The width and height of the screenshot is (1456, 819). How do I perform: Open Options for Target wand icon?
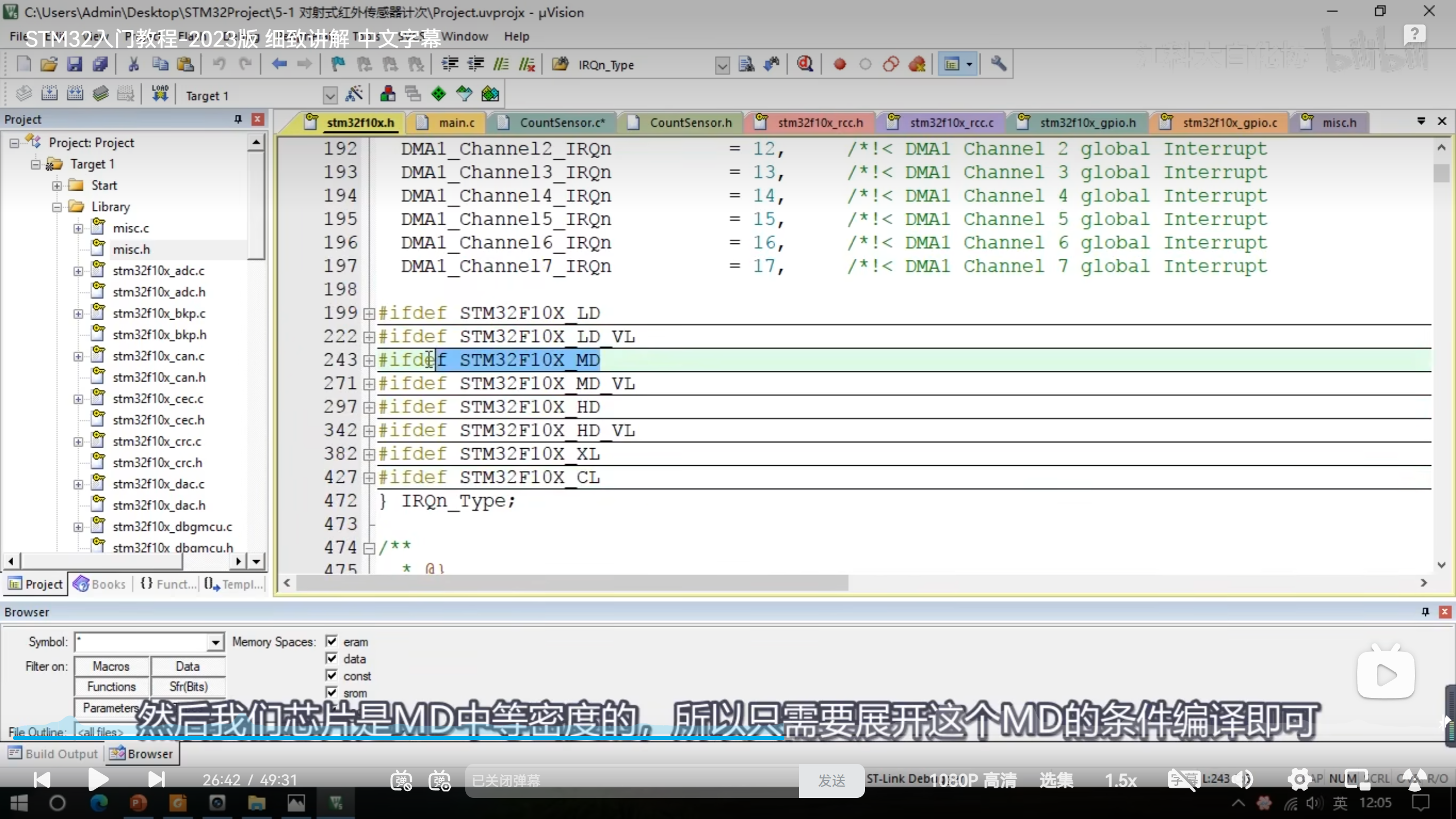(354, 94)
